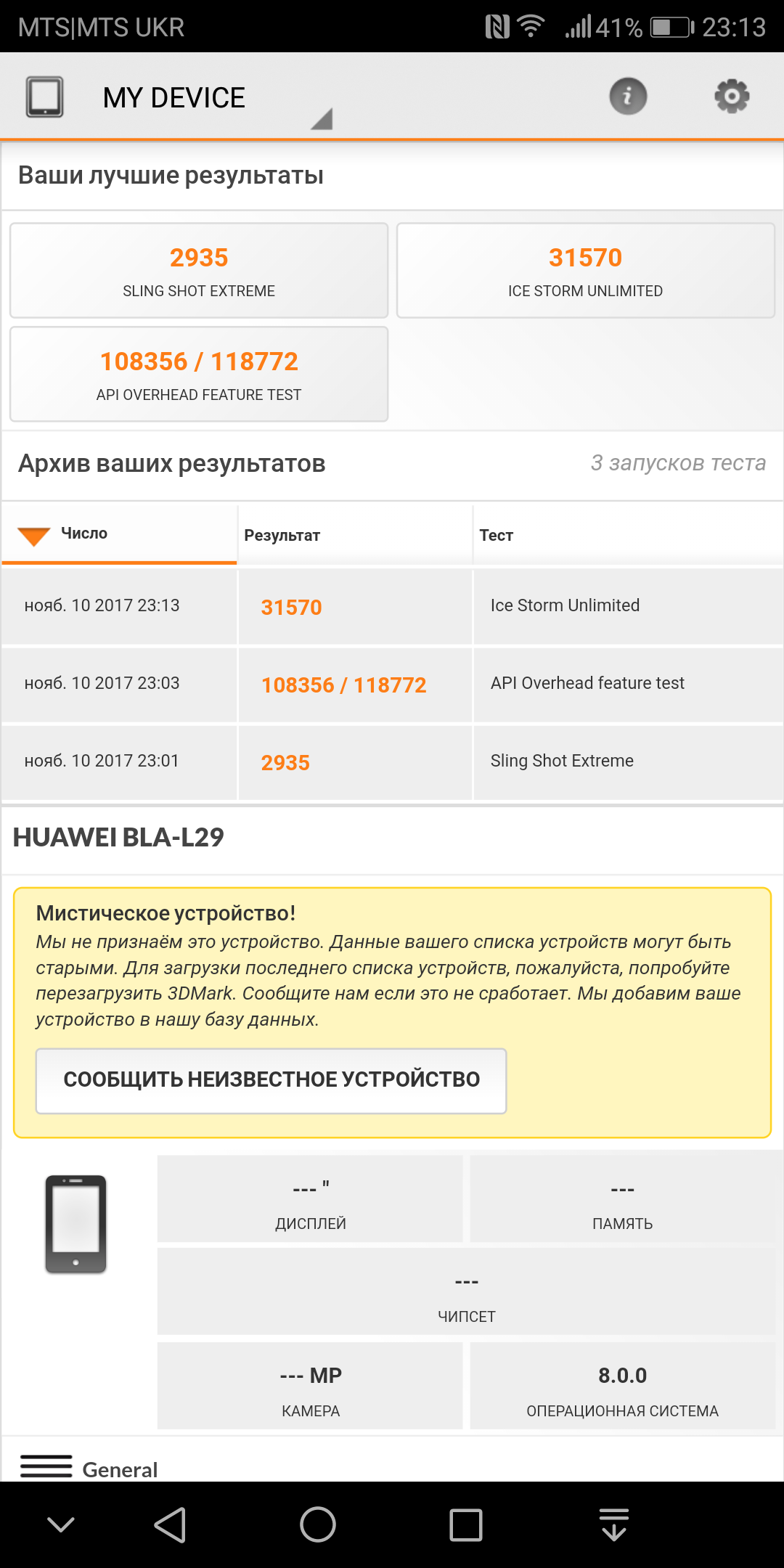The width and height of the screenshot is (784, 1568).
Task: Tap 'Архив ваших результатов' heading
Action: tap(171, 463)
